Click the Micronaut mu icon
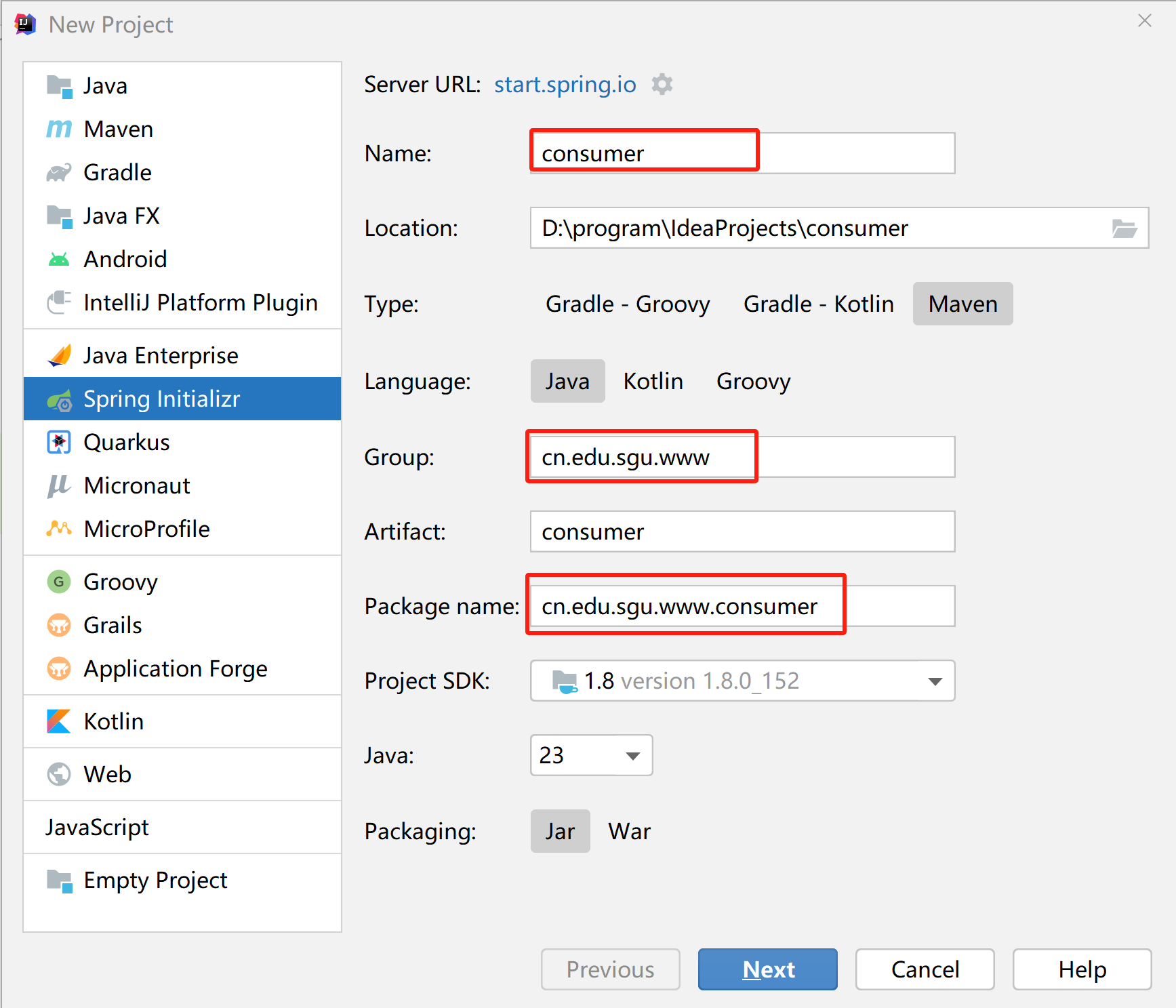The width and height of the screenshot is (1176, 1008). point(59,485)
